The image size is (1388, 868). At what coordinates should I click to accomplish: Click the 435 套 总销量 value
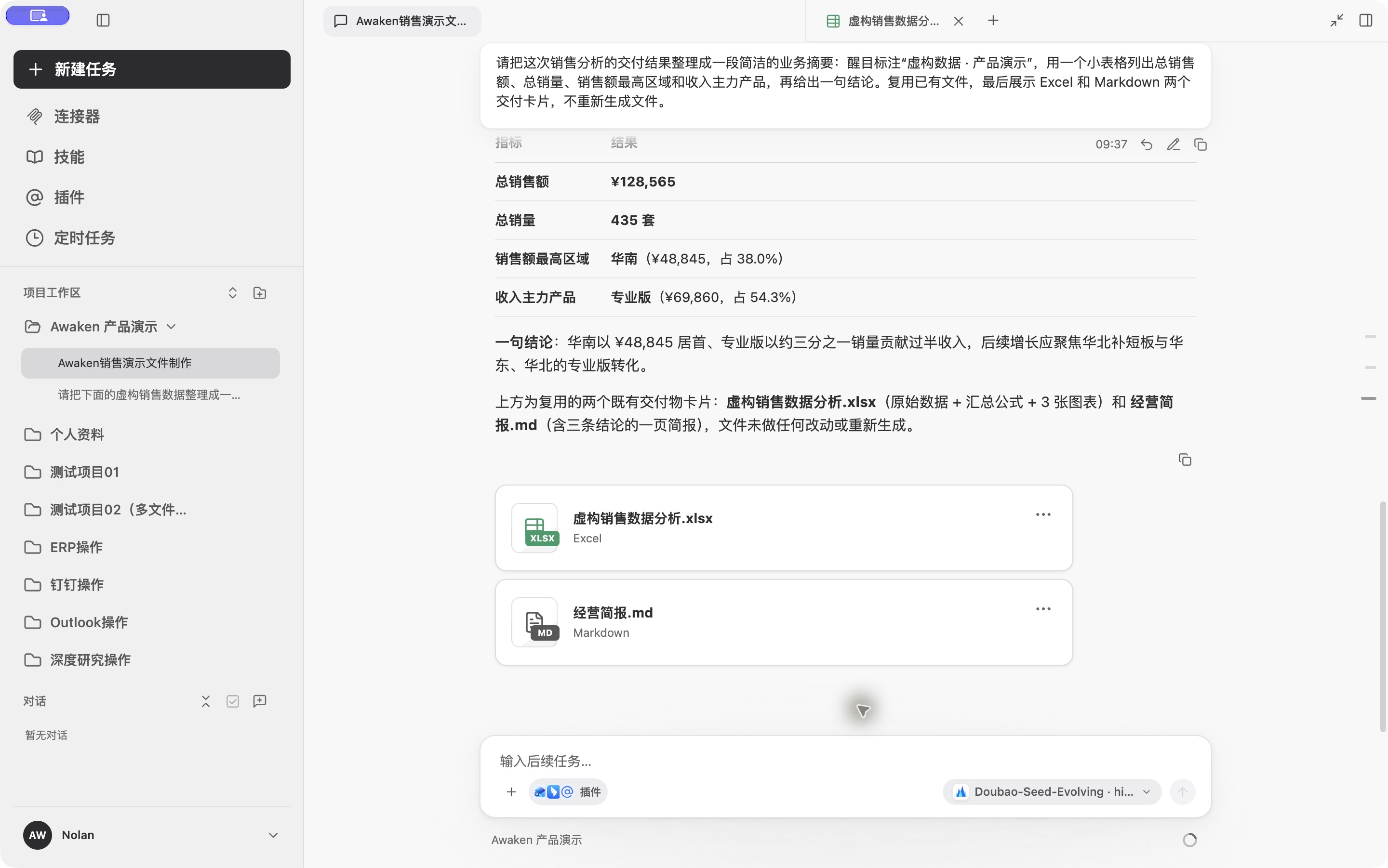[632, 221]
